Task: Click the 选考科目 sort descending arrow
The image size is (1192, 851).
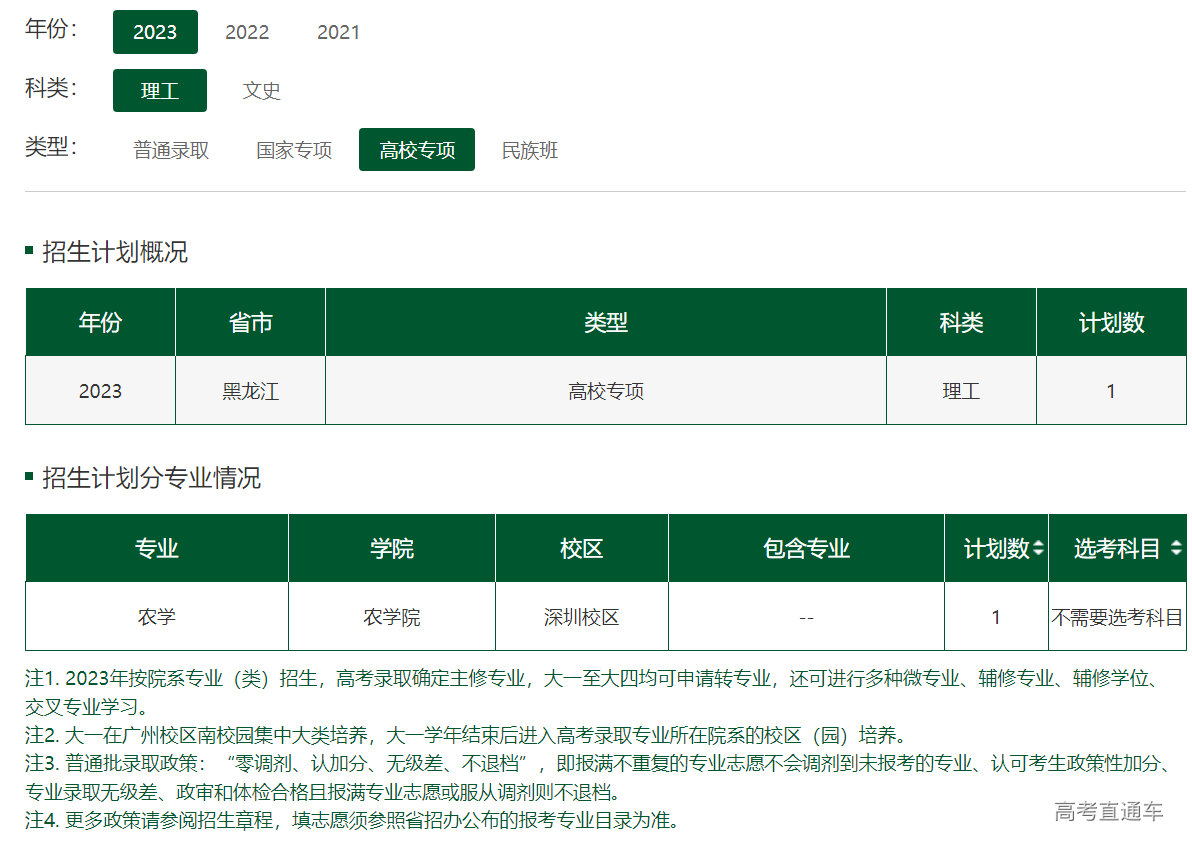Action: [1177, 553]
